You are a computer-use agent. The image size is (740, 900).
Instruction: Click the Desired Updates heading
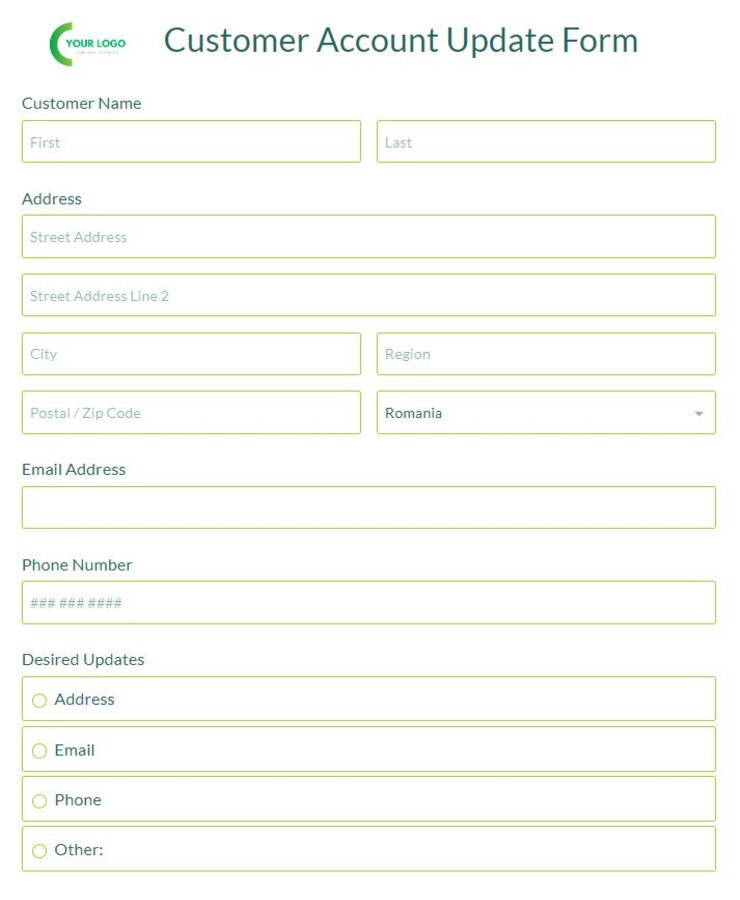coord(83,659)
